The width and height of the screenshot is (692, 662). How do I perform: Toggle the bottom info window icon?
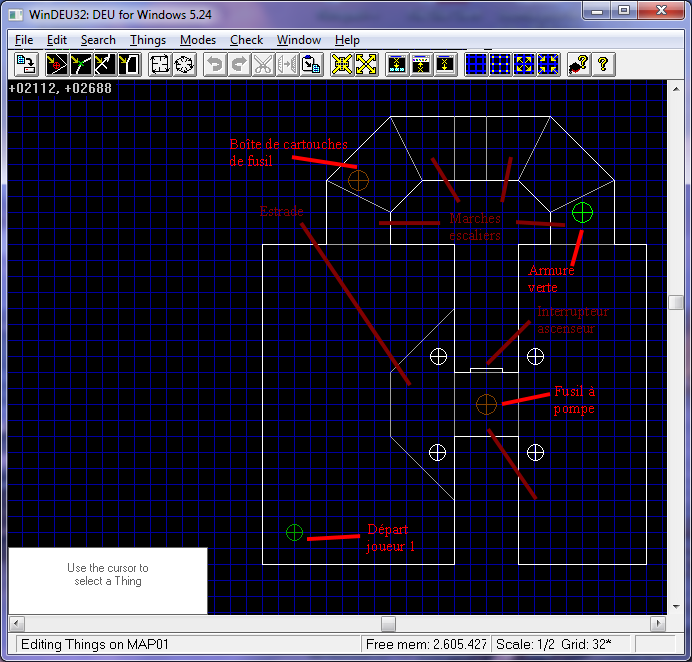[x=397, y=64]
